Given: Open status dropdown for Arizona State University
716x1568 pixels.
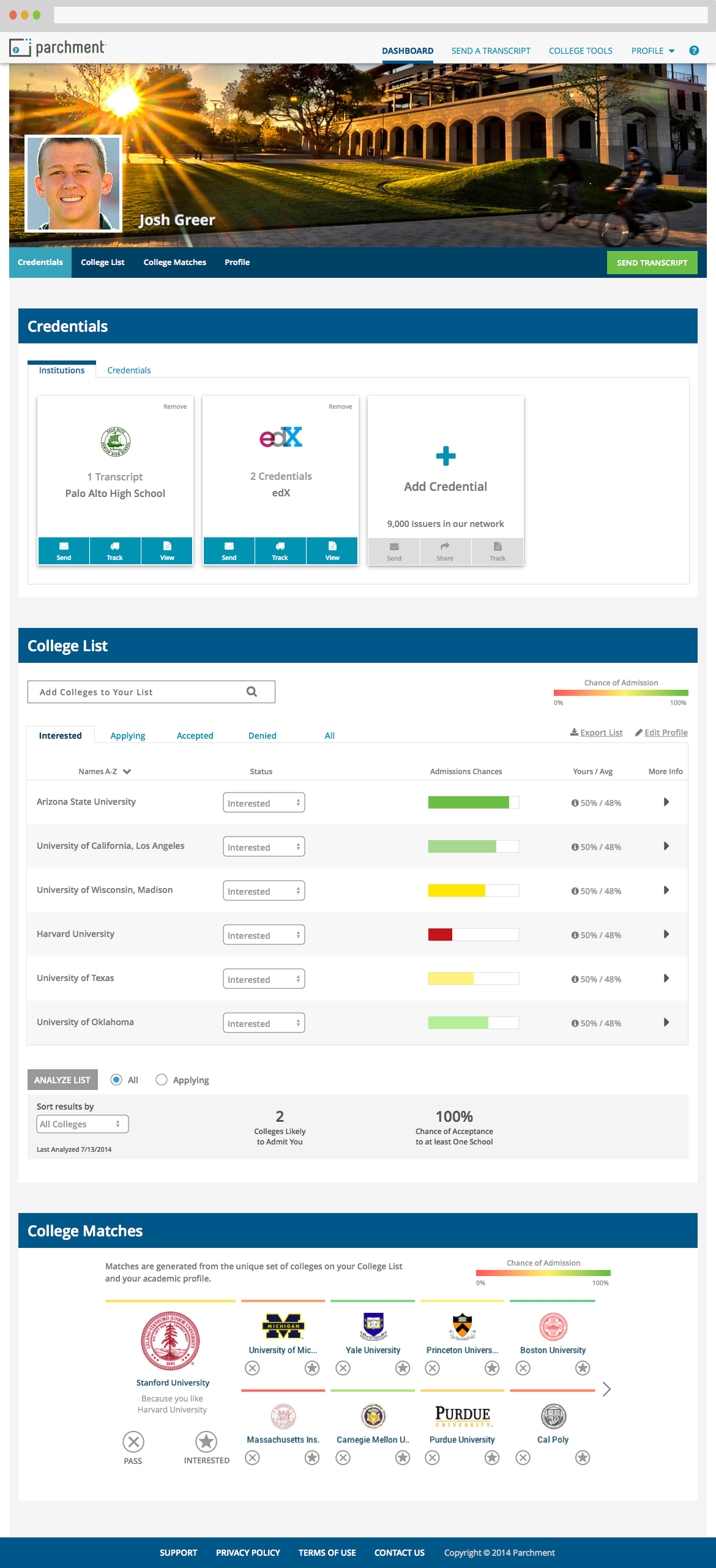Looking at the screenshot, I should pos(264,803).
